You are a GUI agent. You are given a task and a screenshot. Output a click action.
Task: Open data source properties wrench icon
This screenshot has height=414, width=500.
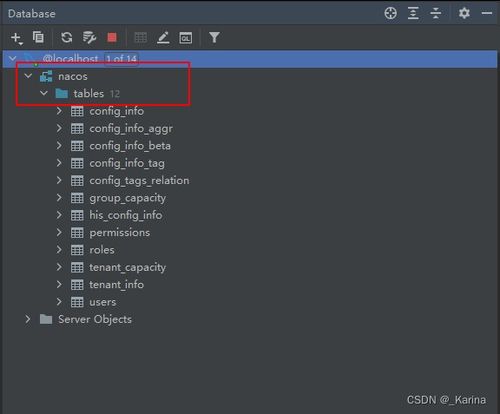(x=89, y=37)
